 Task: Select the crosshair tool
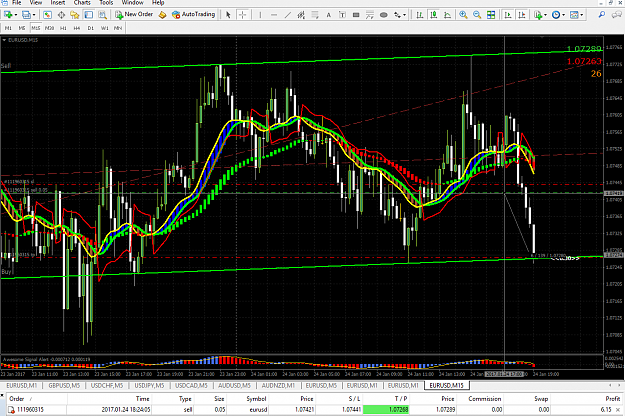coord(242,15)
